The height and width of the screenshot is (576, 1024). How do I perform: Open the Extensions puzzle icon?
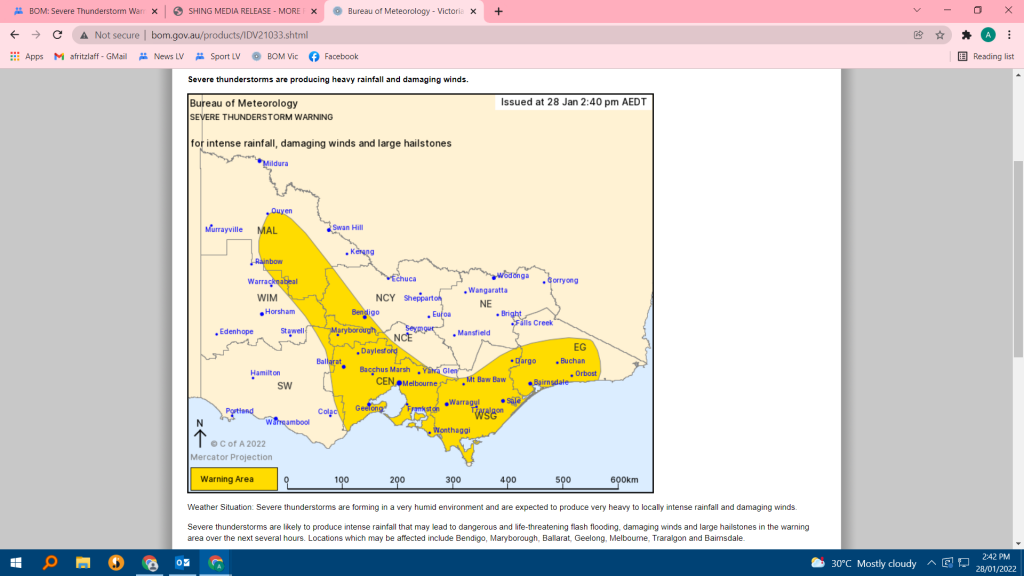967,35
